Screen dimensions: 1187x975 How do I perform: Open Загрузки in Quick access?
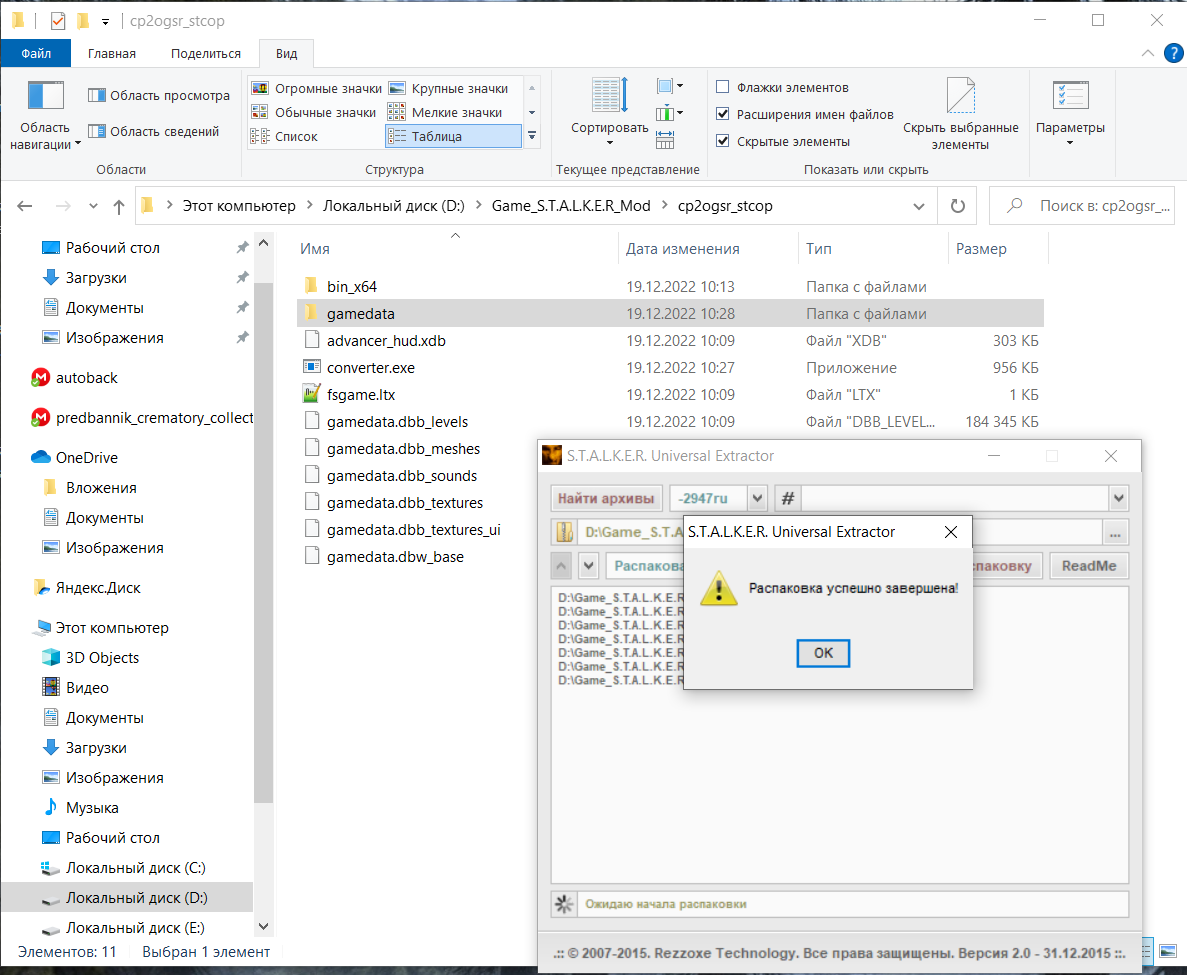95,278
